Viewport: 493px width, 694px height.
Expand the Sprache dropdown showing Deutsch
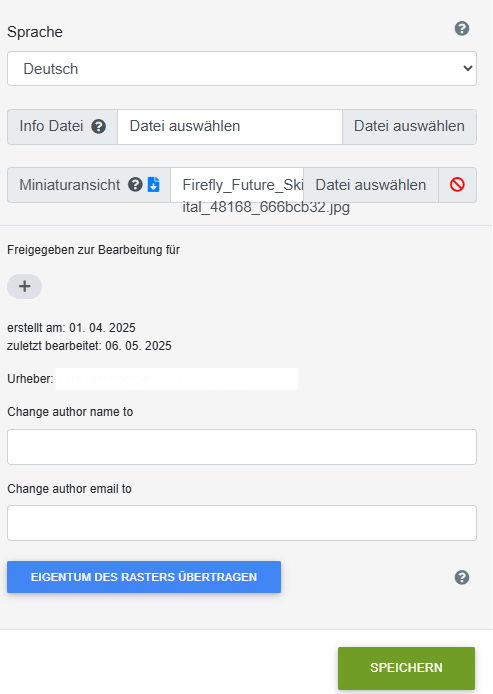coord(242,69)
